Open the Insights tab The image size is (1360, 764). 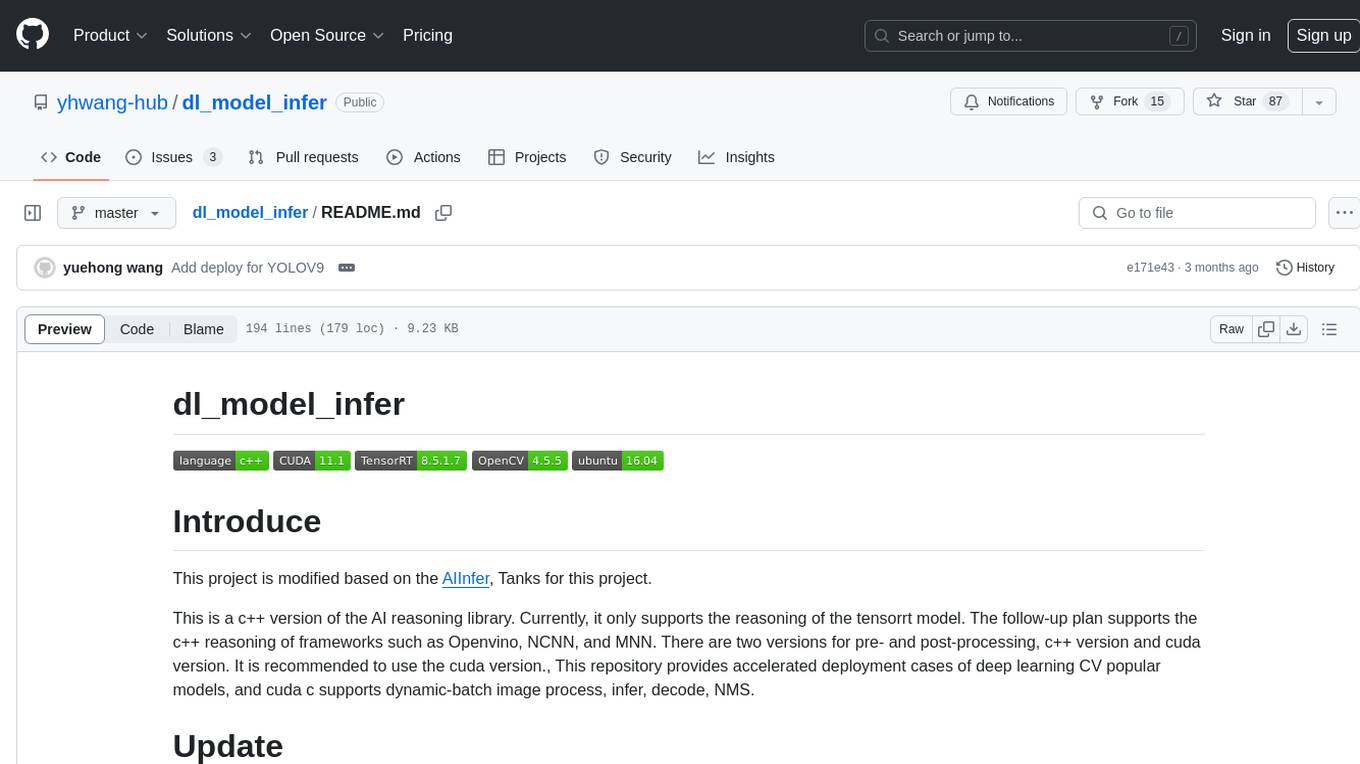[x=736, y=157]
